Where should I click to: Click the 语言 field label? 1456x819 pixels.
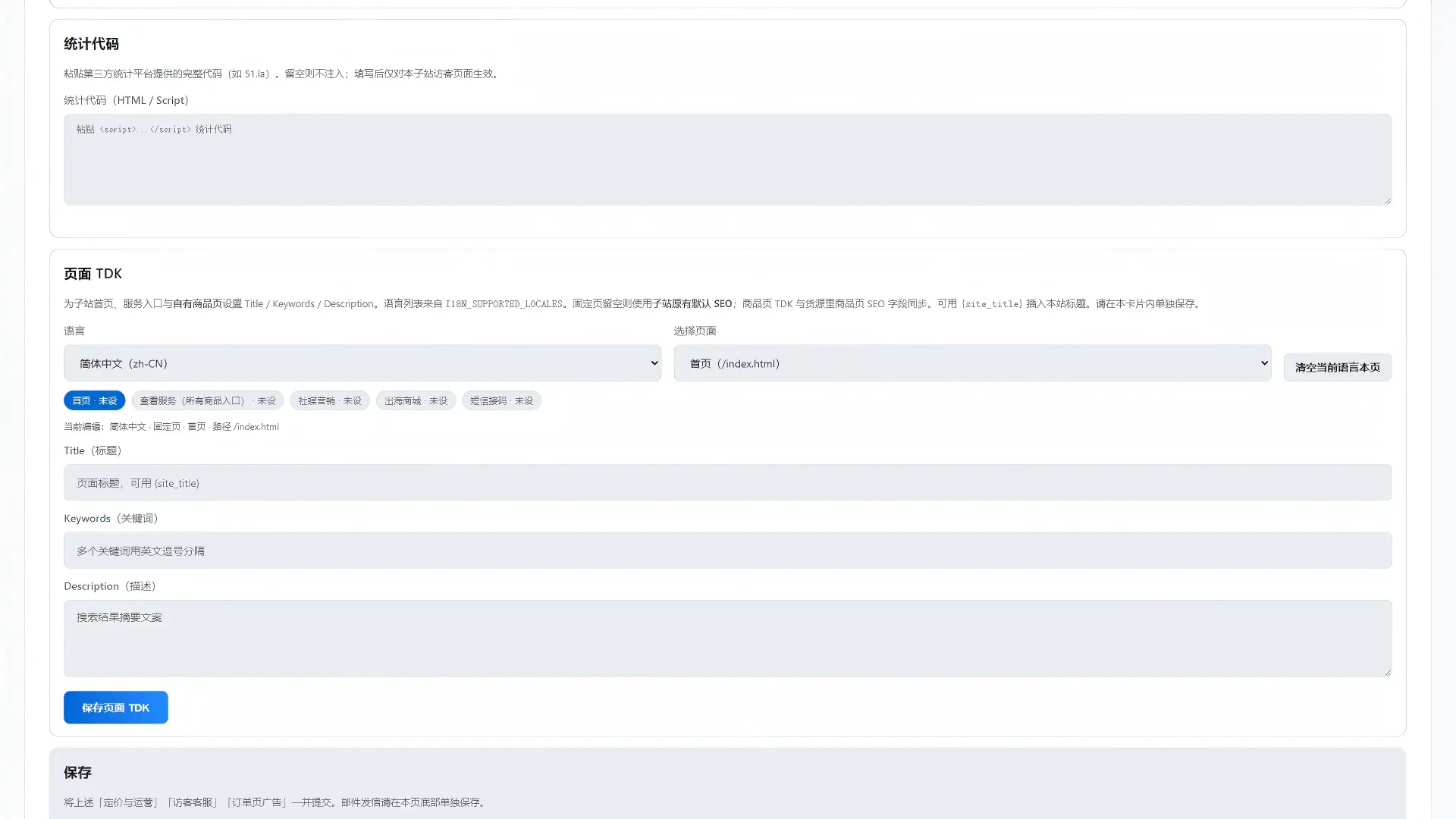tap(74, 331)
